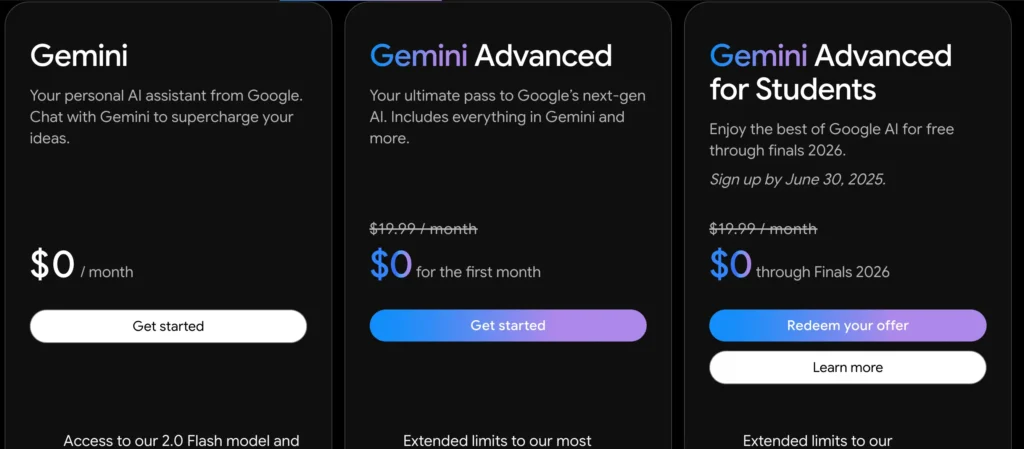
Task: Click the '$0 for the first month' price
Action: tap(455, 266)
